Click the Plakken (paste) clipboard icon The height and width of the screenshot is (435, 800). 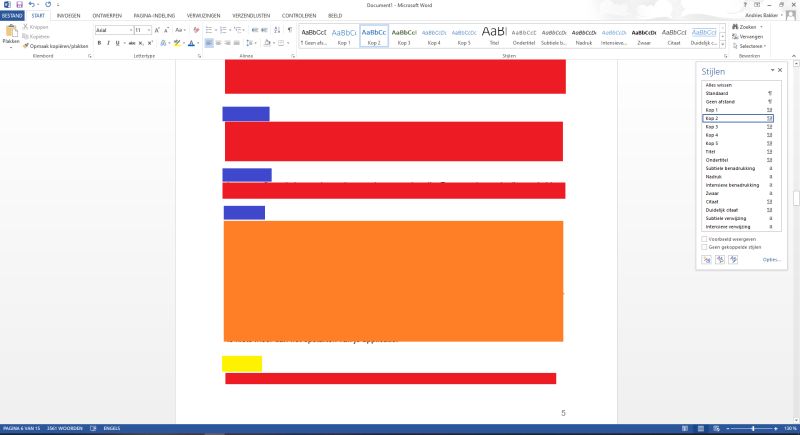[x=11, y=32]
